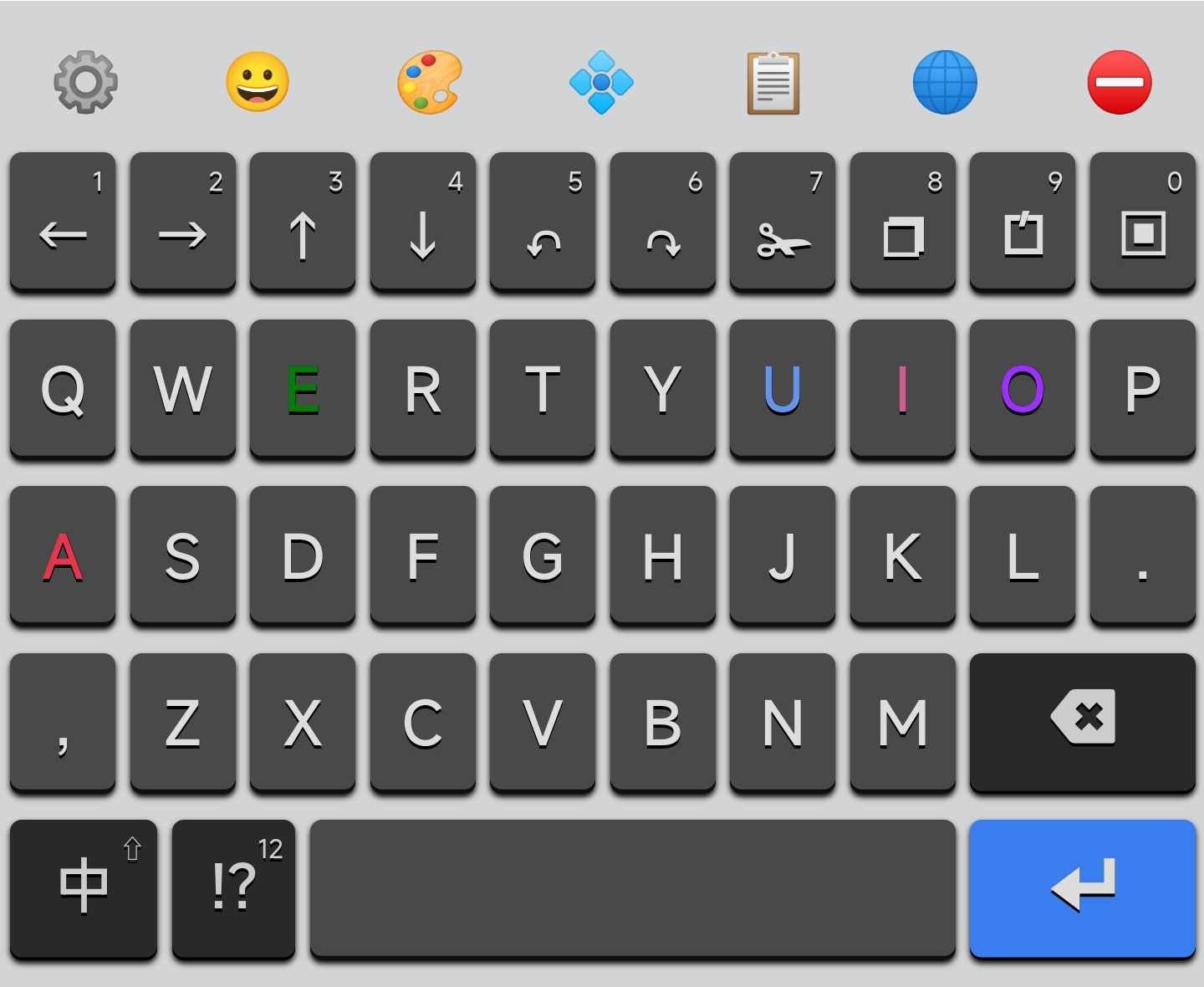Screen dimensions: 1204x987
Task: Toggle Chinese input with the 中 key
Action: coord(84,888)
